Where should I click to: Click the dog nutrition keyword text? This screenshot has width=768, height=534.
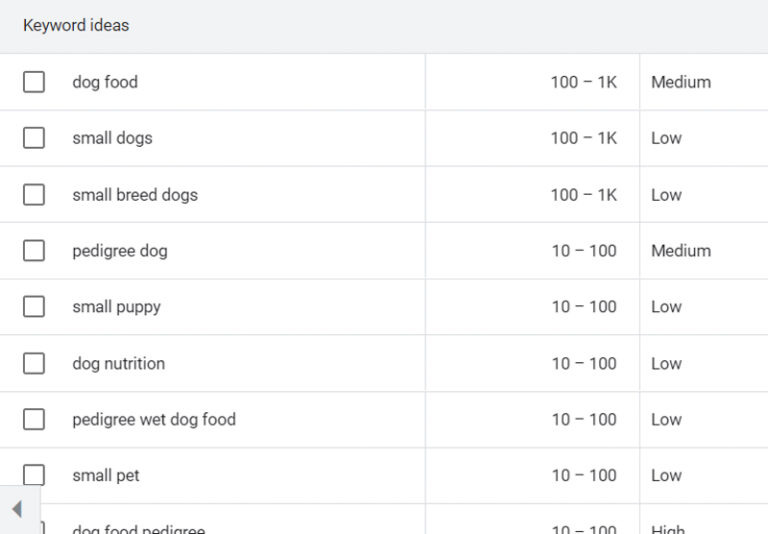click(119, 364)
